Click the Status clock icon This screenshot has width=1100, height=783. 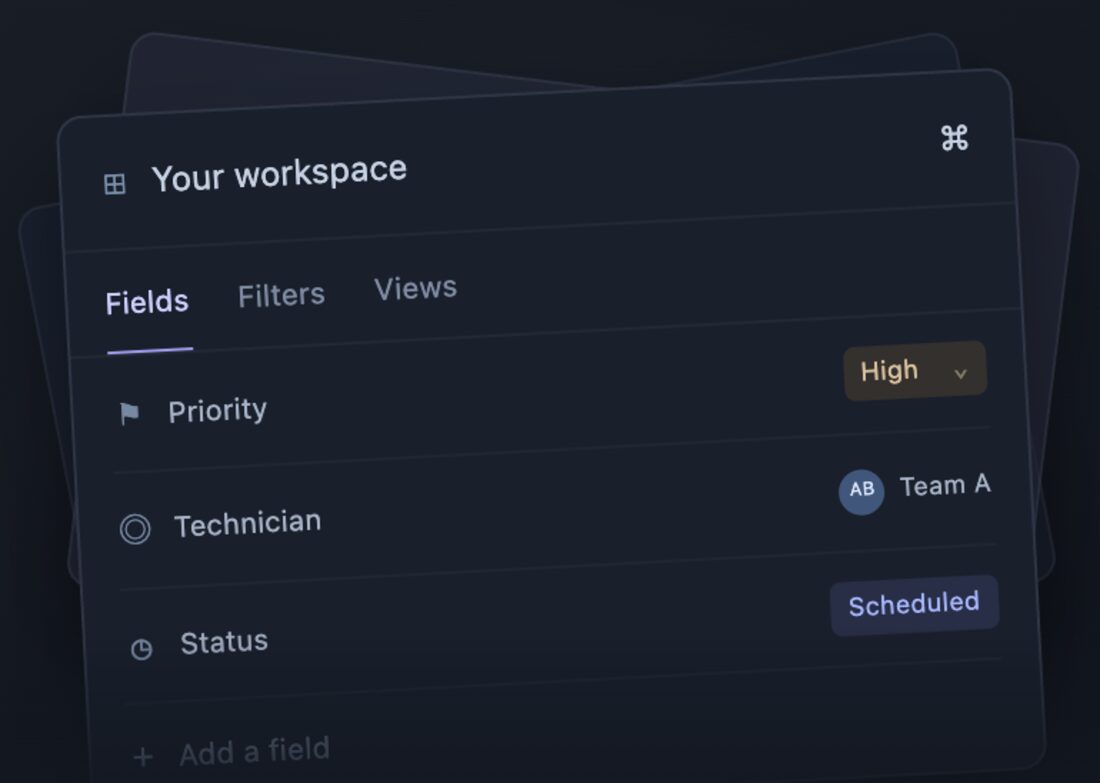point(142,649)
